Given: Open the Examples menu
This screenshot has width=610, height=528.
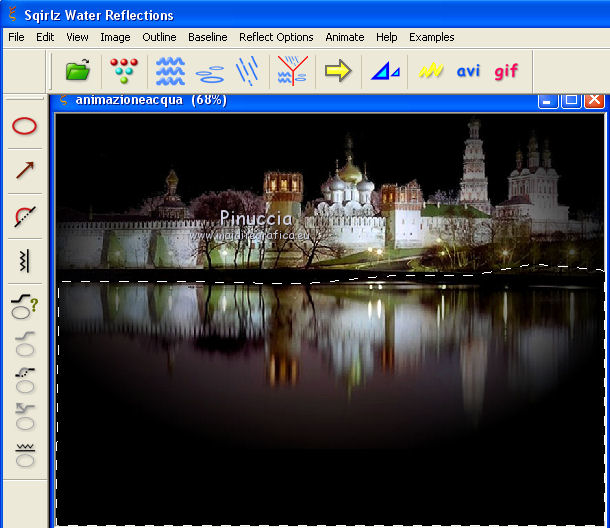Looking at the screenshot, I should click(431, 37).
